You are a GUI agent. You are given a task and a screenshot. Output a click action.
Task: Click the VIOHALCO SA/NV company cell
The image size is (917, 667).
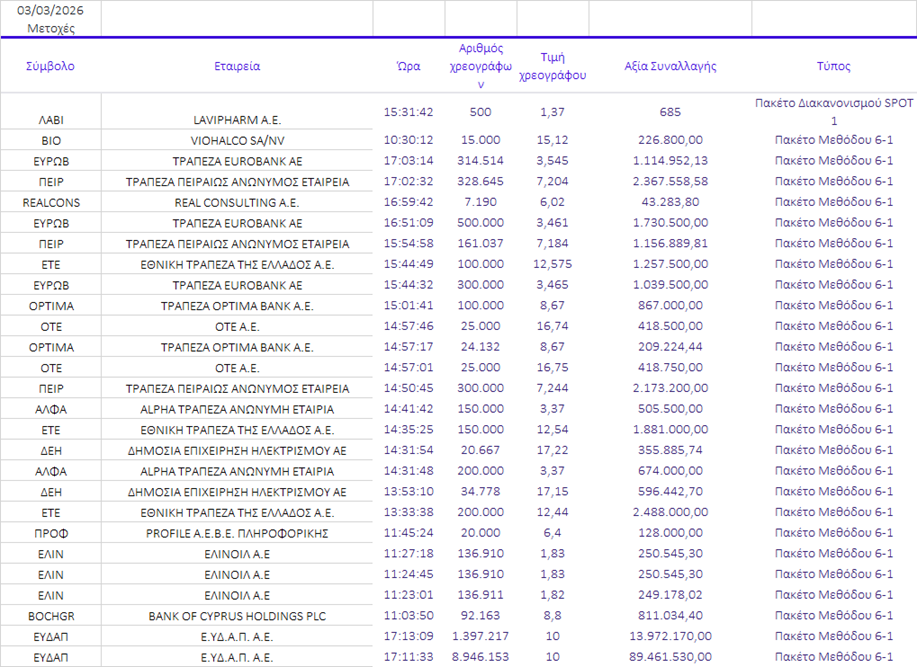click(237, 140)
